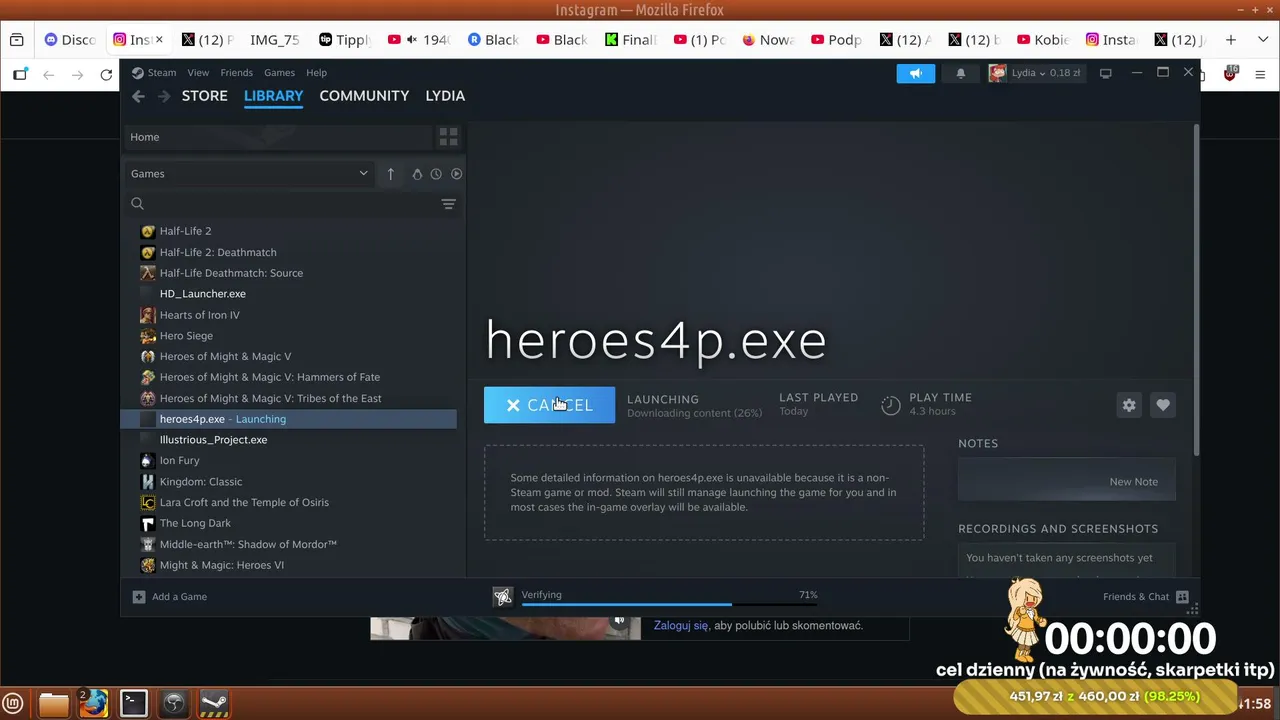Screen dimensions: 1280x720
Task: Open the file manager in taskbar
Action: pyautogui.click(x=54, y=703)
